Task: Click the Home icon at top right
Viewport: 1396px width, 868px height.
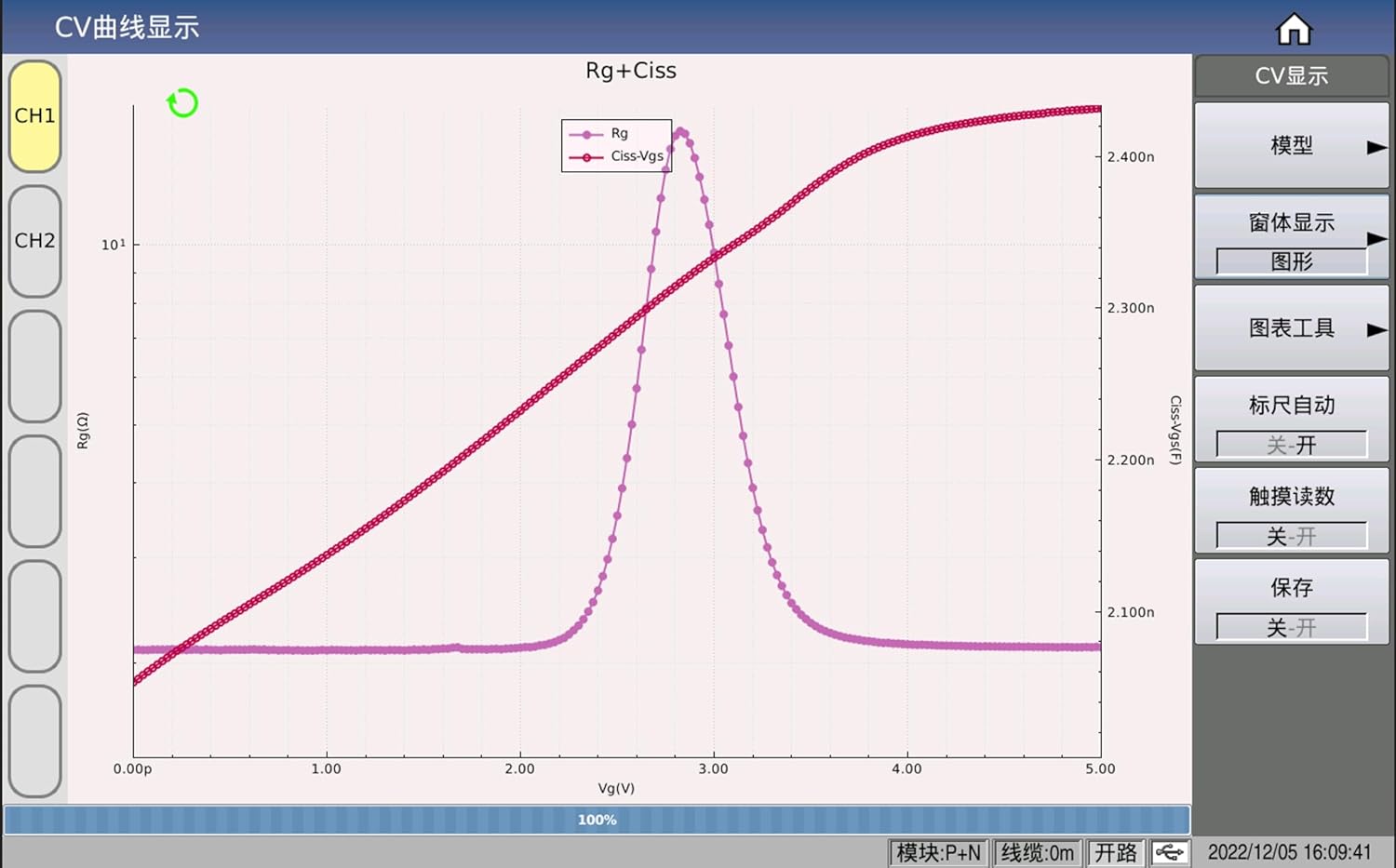Action: 1294,29
